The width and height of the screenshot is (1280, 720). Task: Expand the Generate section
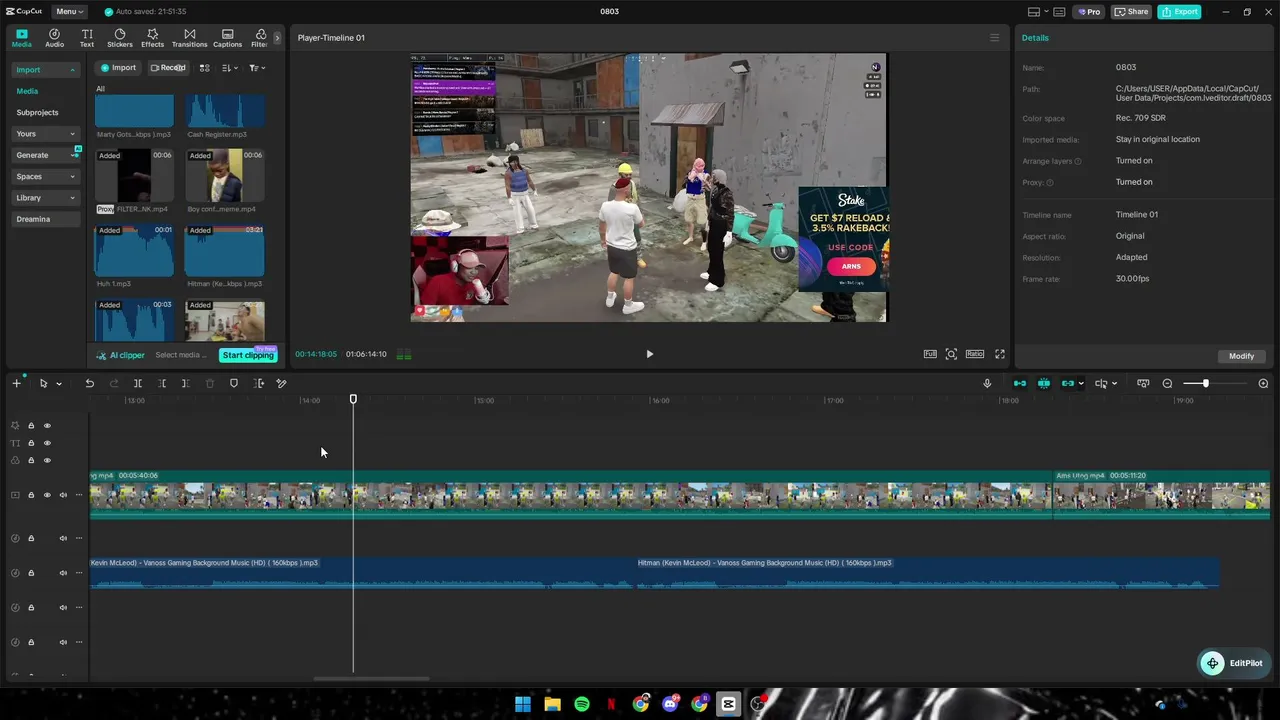point(45,155)
